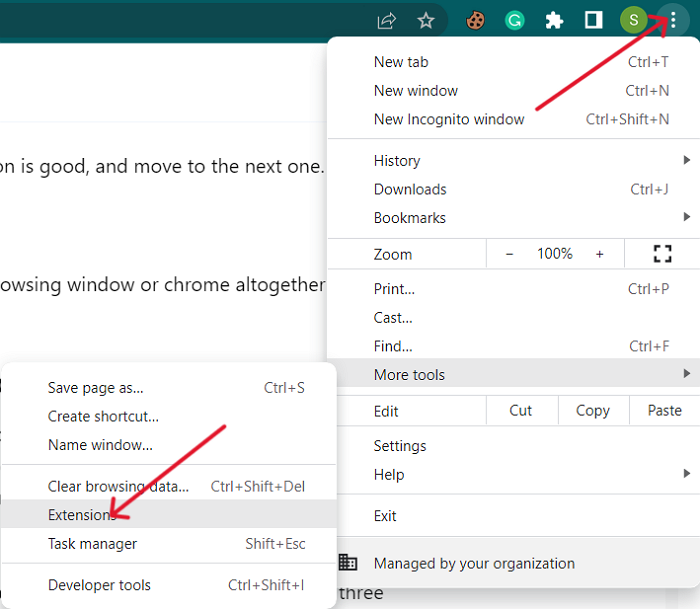Choose Print... from the Chrome menu

513,289
